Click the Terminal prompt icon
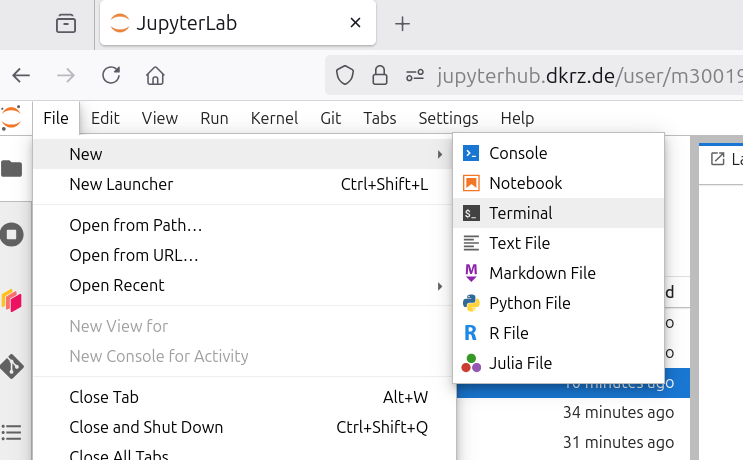 tap(471, 213)
